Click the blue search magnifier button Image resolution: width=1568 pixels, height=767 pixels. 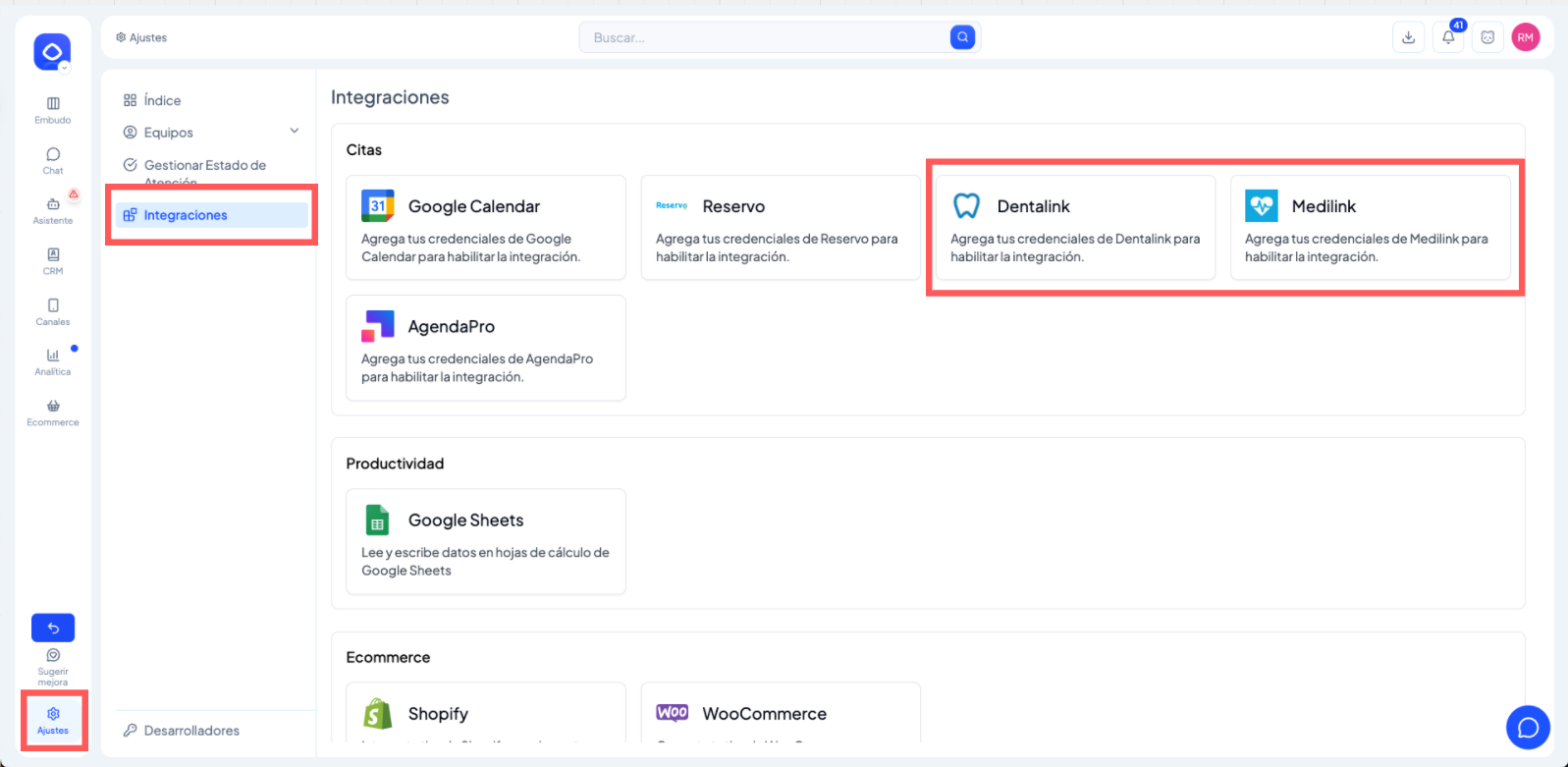pos(962,37)
